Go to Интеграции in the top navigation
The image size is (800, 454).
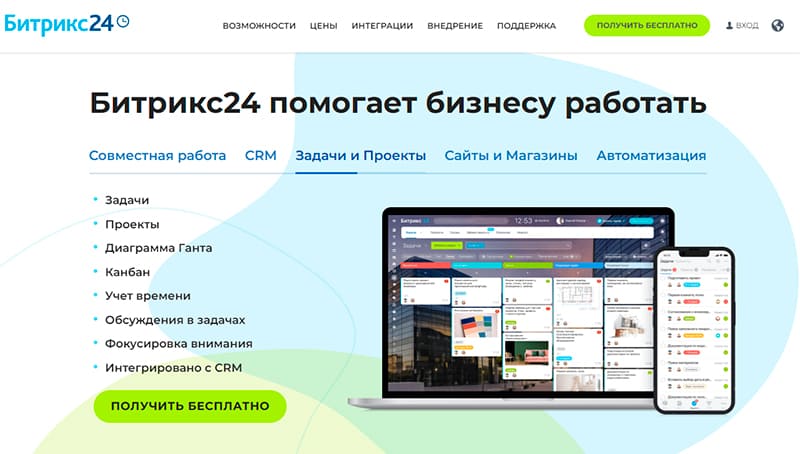[x=383, y=26]
